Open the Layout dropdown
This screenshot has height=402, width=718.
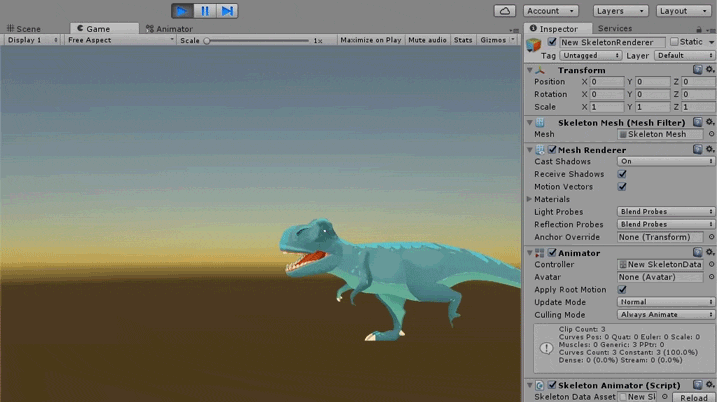[x=684, y=11]
